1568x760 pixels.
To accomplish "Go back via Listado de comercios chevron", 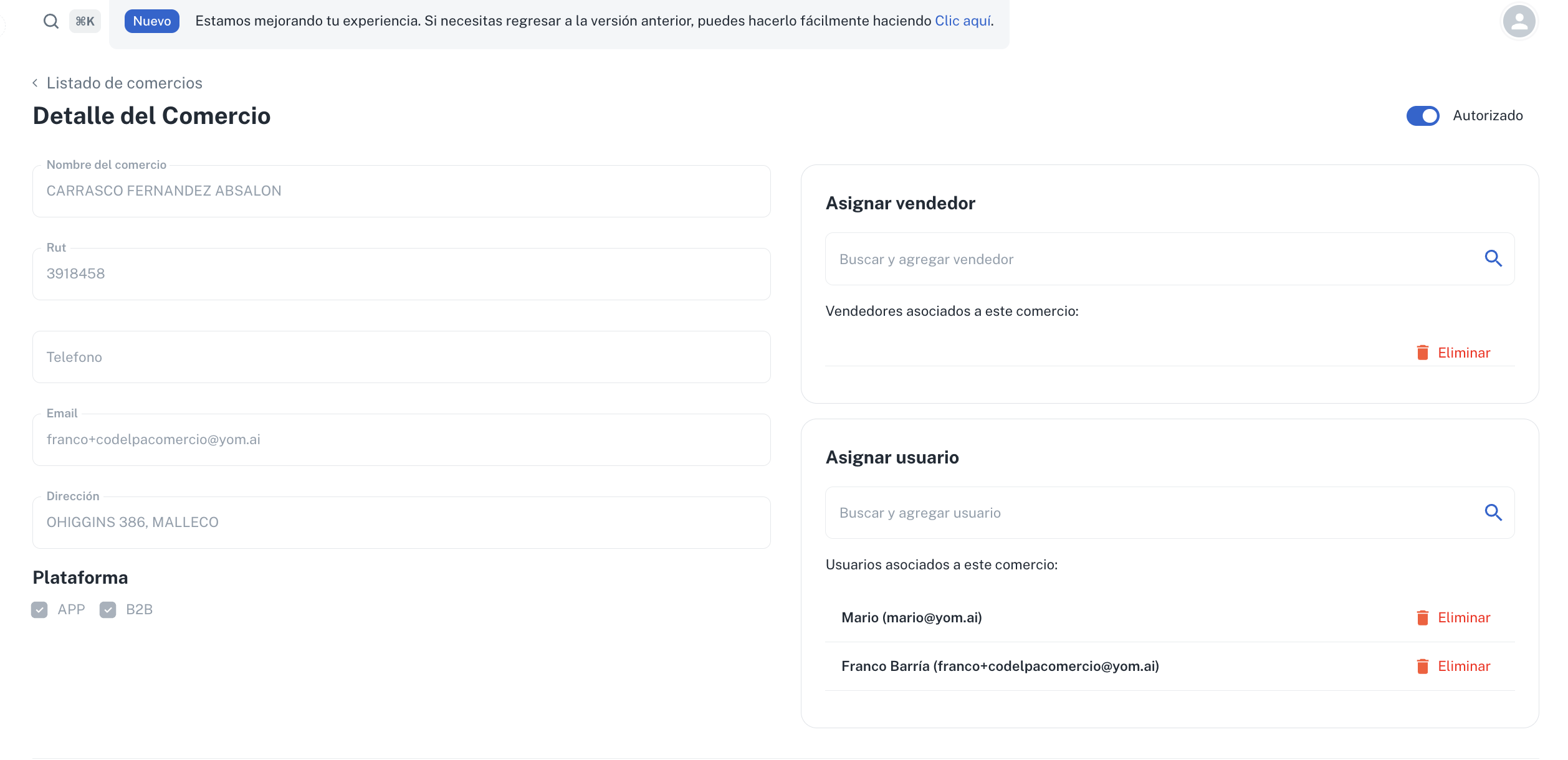I will [x=36, y=83].
